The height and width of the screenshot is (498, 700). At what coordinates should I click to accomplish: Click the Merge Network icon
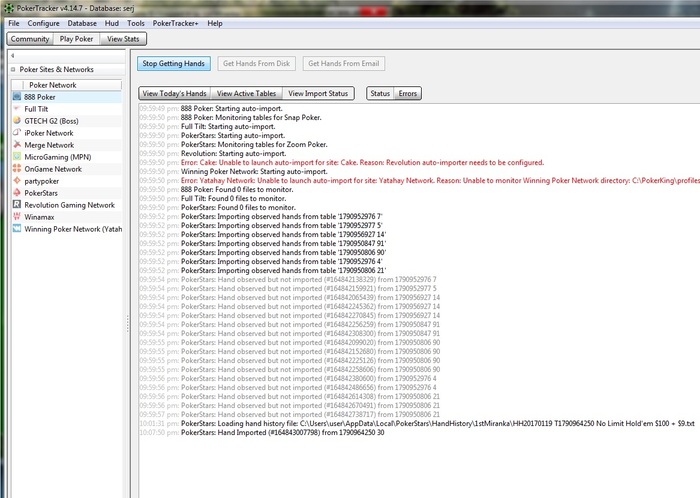17,145
